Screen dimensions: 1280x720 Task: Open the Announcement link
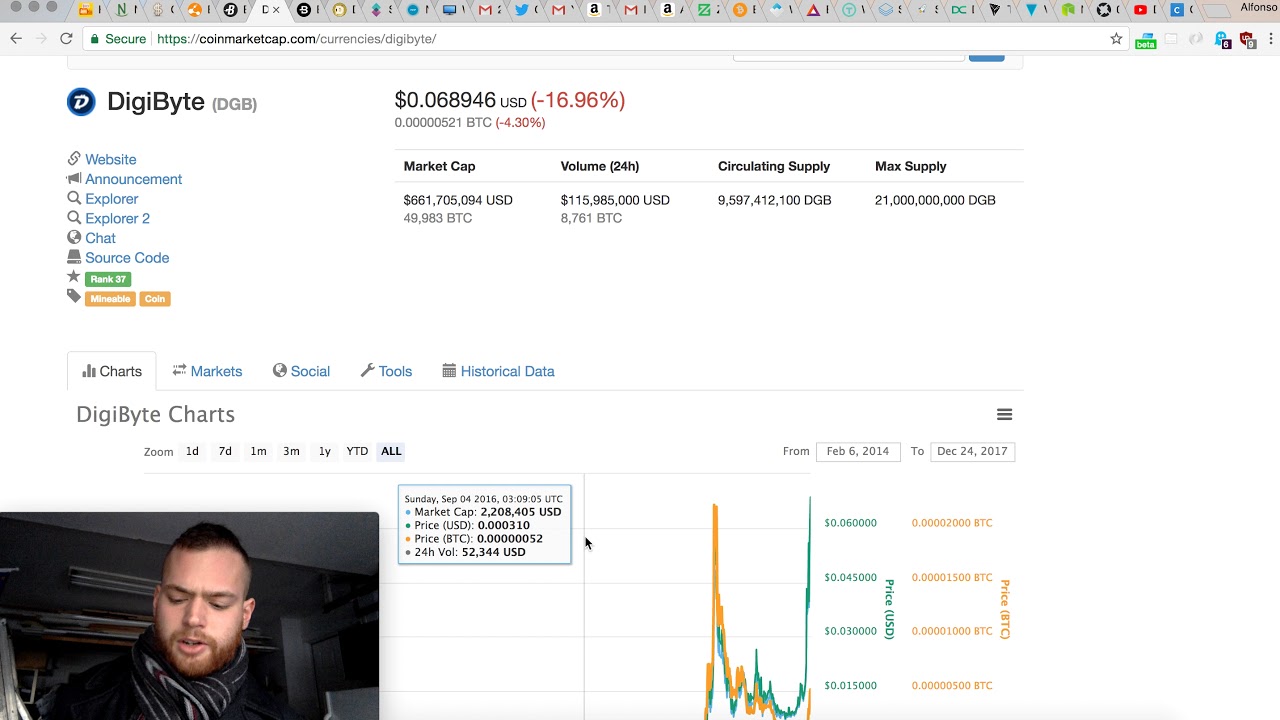click(x=133, y=179)
